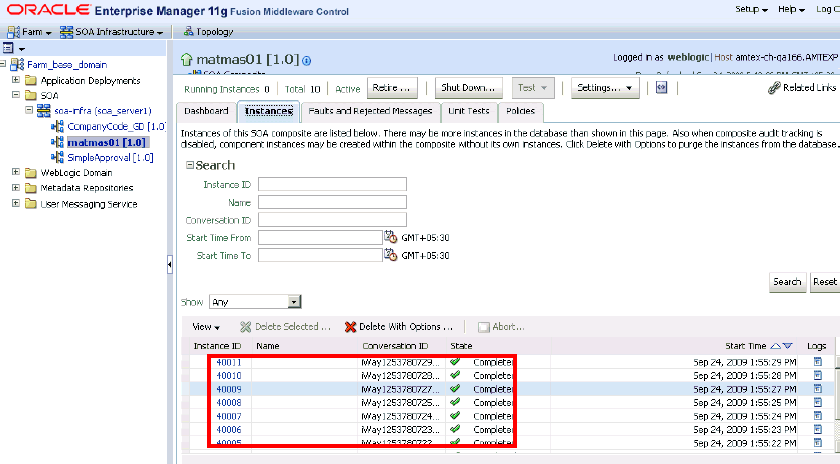Select matmas01 [1.0] in the tree

click(106, 143)
